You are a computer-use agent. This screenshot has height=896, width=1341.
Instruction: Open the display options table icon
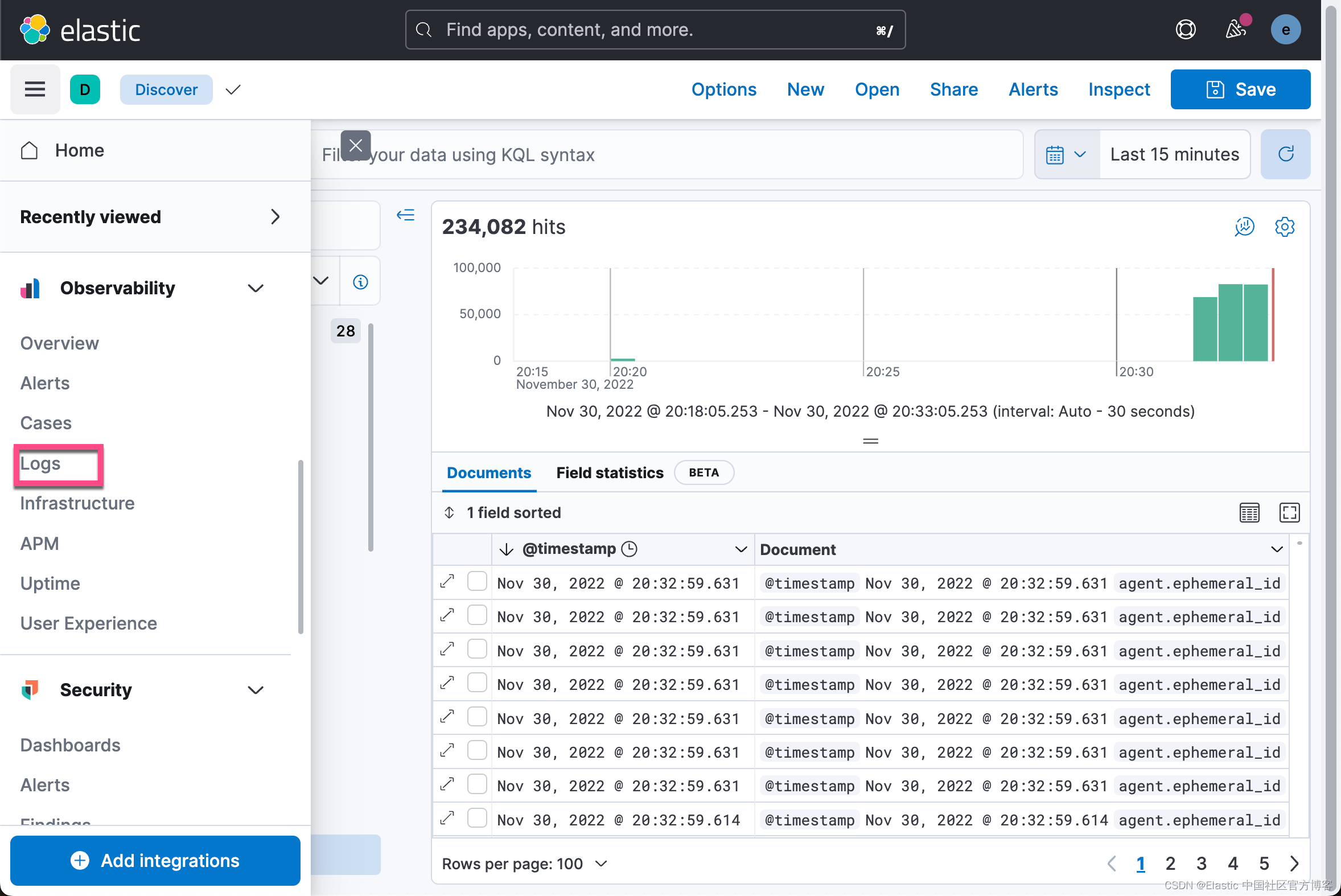pos(1249,512)
